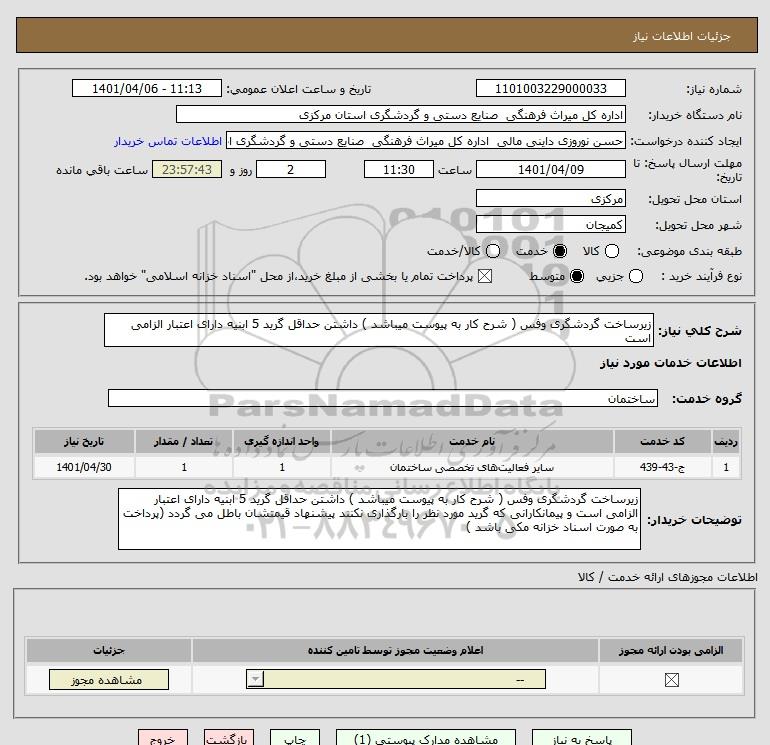
Task: Click the کد خدمت column header
Action: (x=662, y=441)
